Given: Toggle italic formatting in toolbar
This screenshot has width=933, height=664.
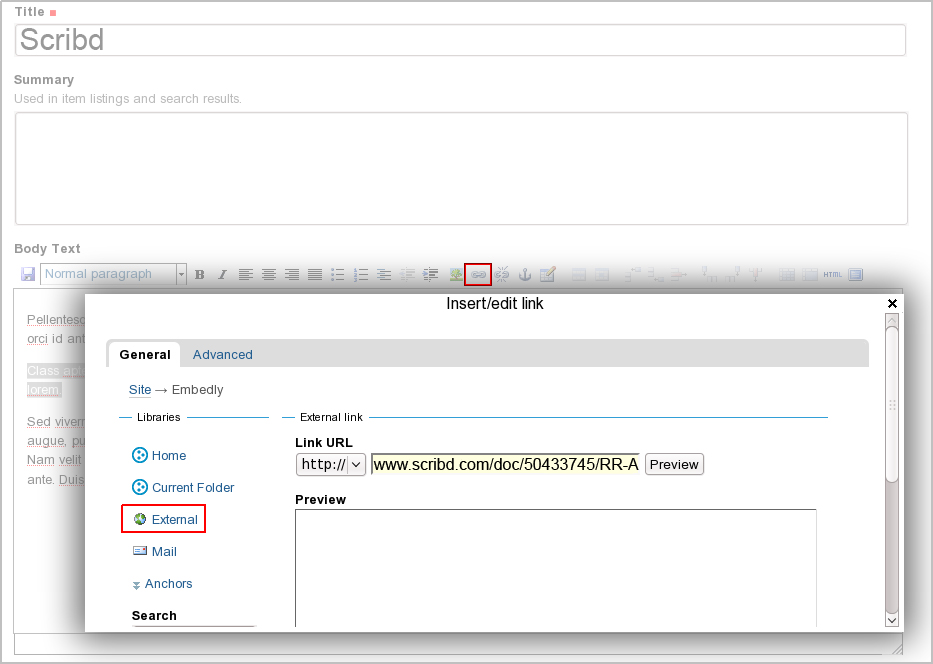Looking at the screenshot, I should click(x=222, y=274).
